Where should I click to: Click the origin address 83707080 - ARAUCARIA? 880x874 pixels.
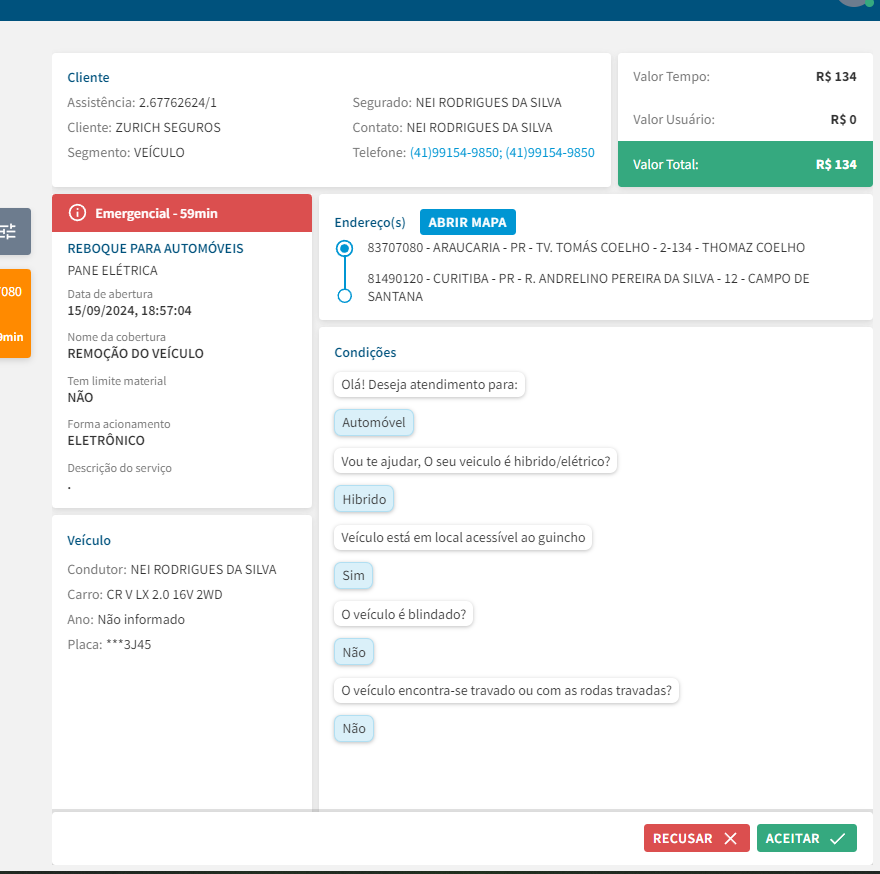pos(586,248)
